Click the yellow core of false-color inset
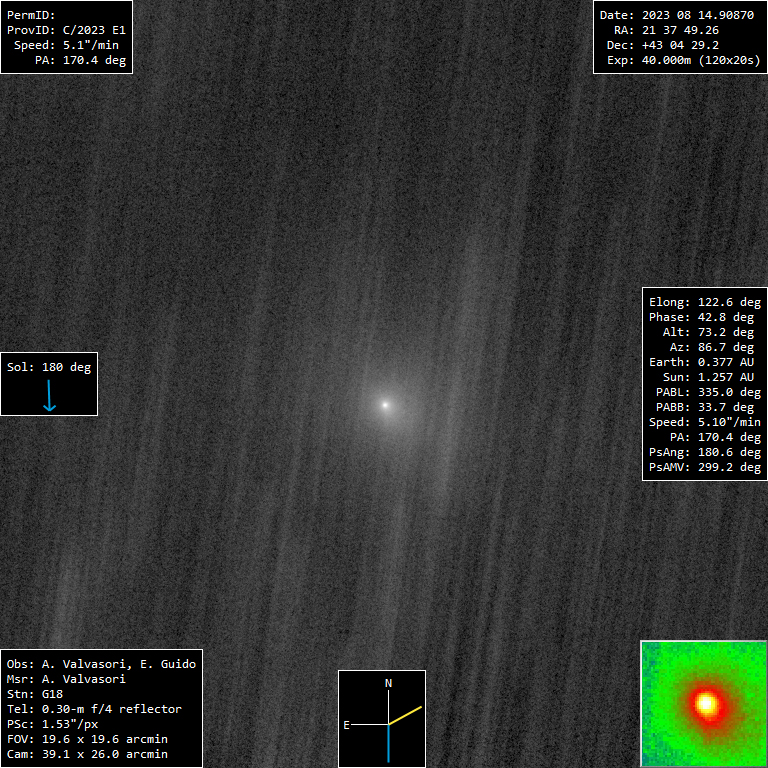 click(707, 704)
